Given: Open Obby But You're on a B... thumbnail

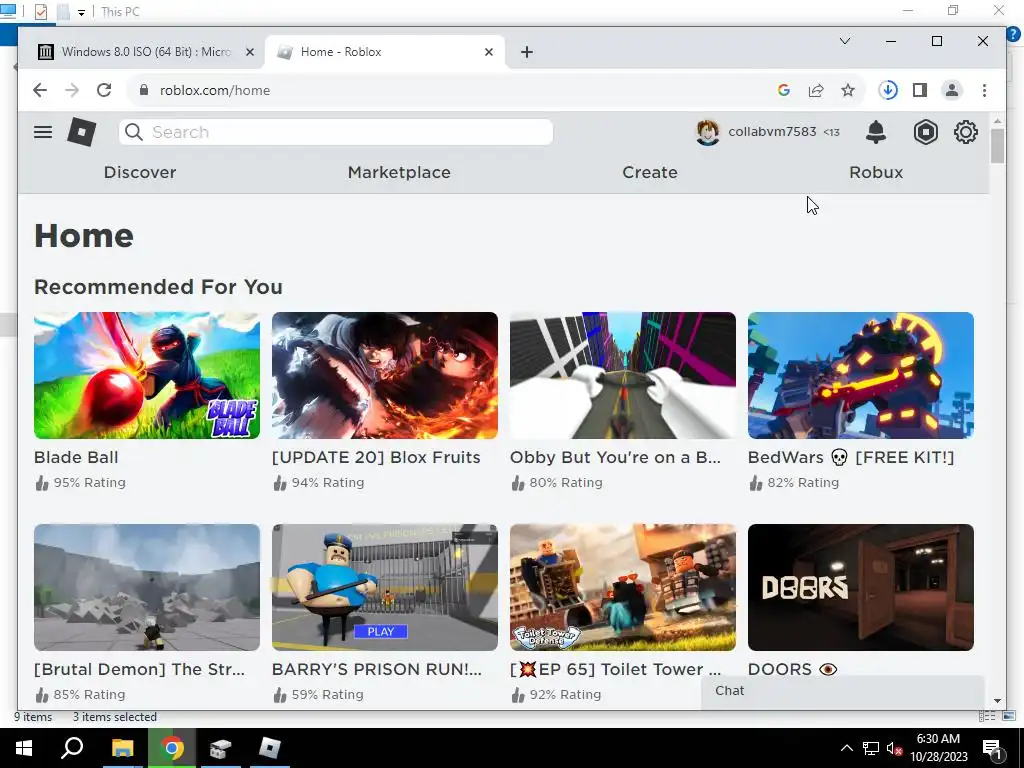Looking at the screenshot, I should tap(622, 376).
